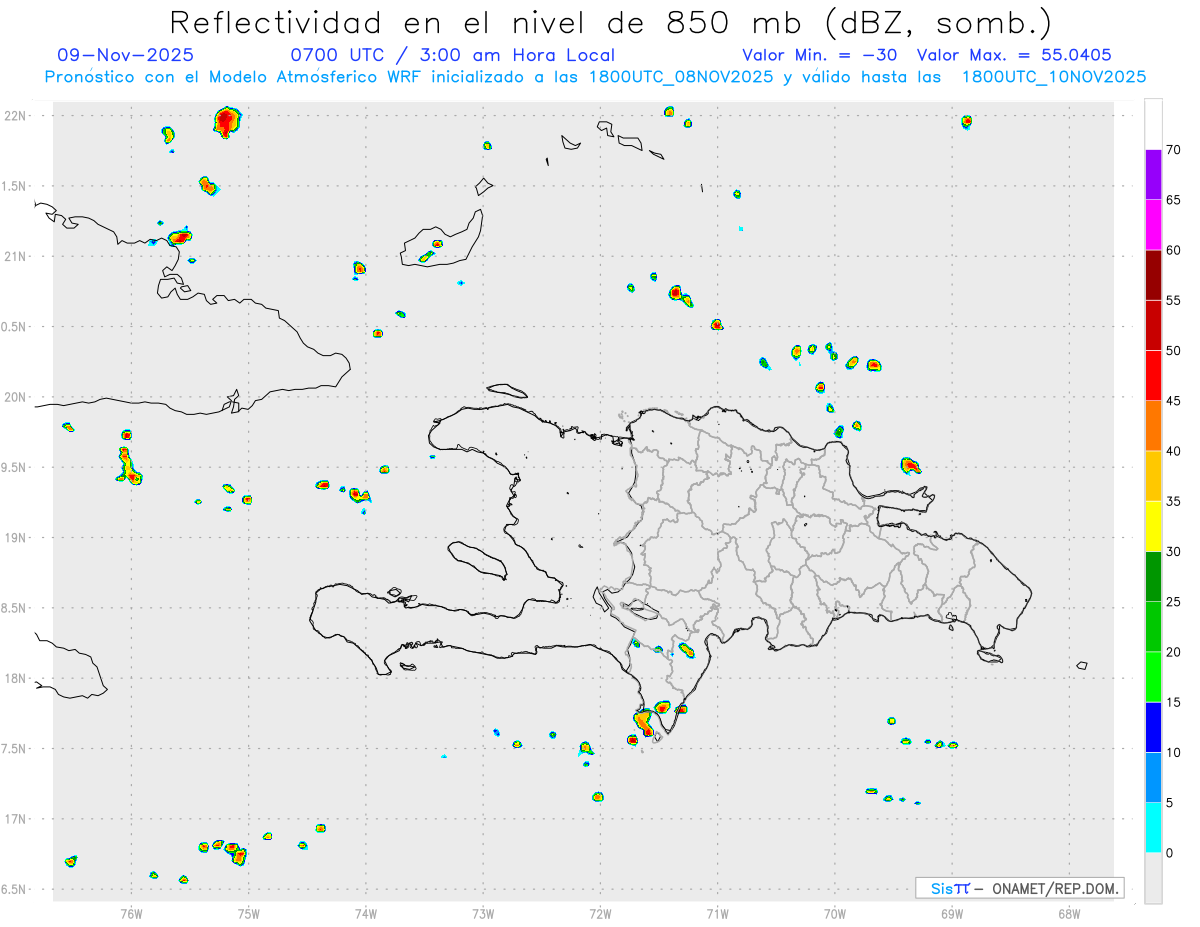1200x927 pixels.
Task: Click the colorbar label '55'
Action: click(x=1174, y=300)
